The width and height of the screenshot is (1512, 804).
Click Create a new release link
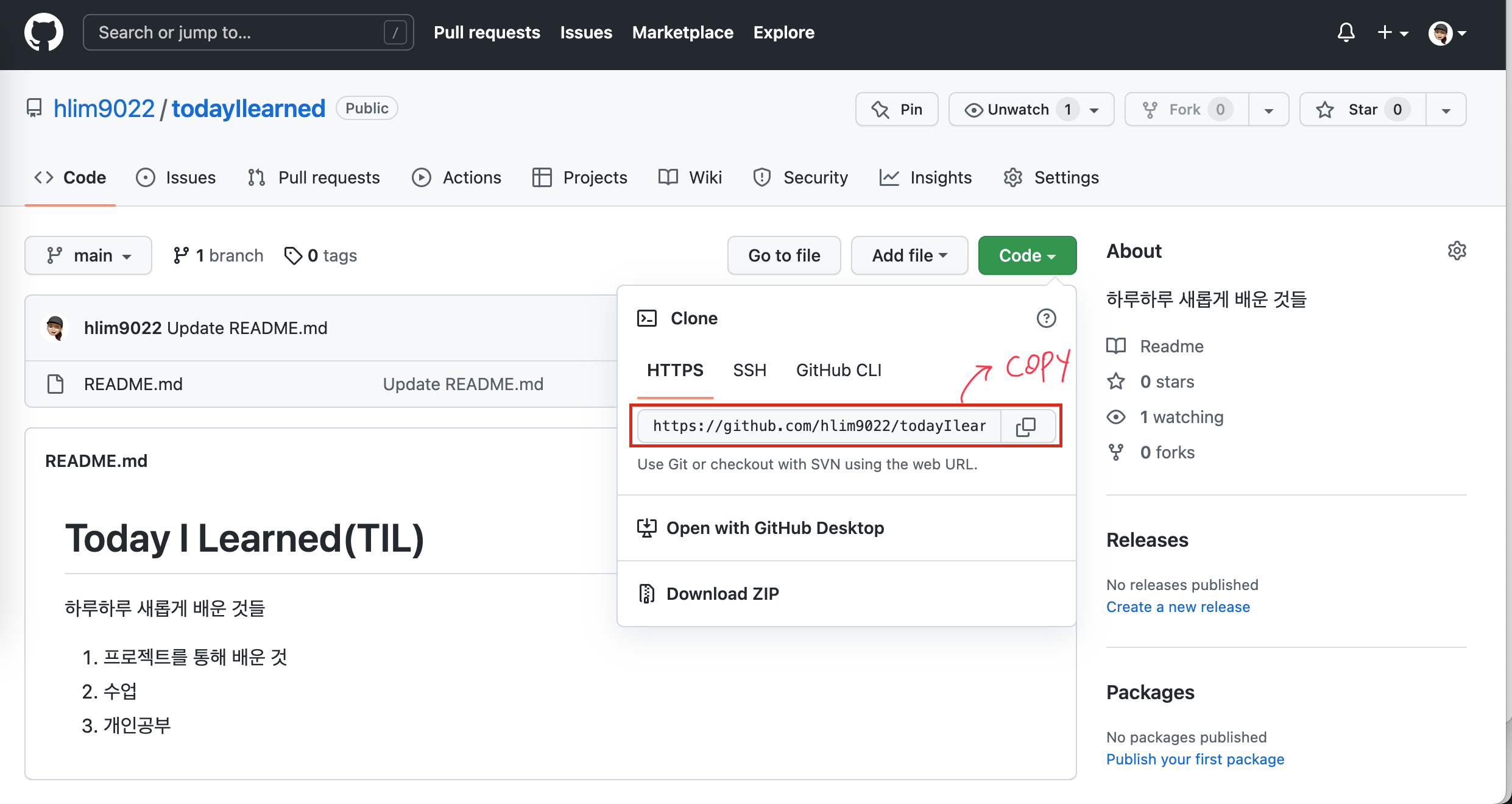click(1178, 607)
